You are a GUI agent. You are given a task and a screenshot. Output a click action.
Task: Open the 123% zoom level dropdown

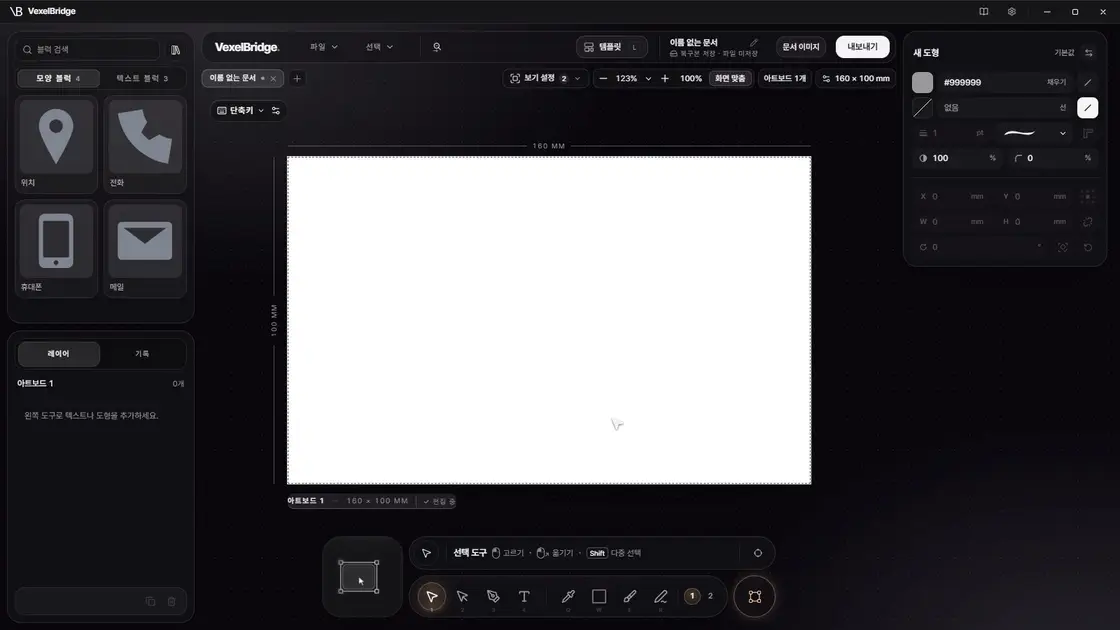633,79
